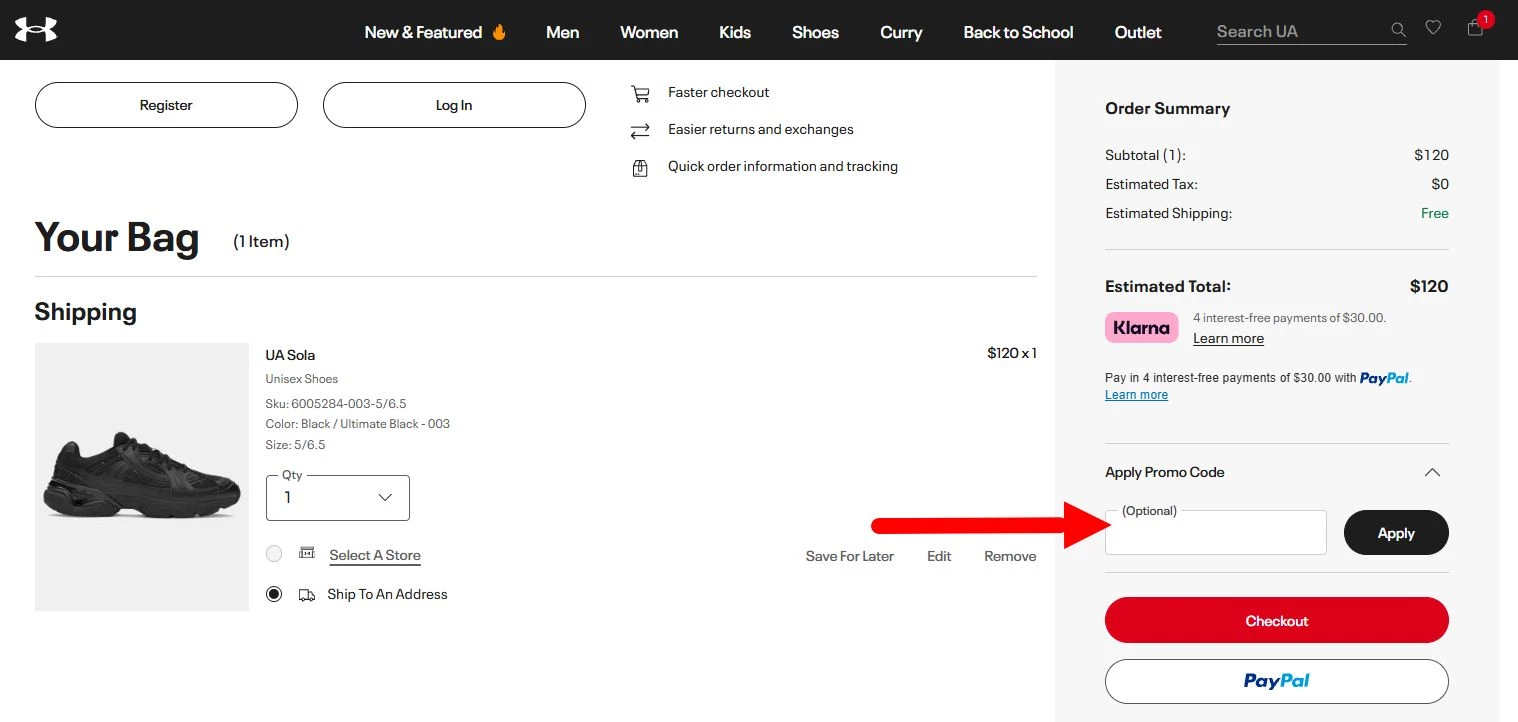Click the $120 x 1 price text
Image resolution: width=1518 pixels, height=722 pixels.
[x=1012, y=353]
